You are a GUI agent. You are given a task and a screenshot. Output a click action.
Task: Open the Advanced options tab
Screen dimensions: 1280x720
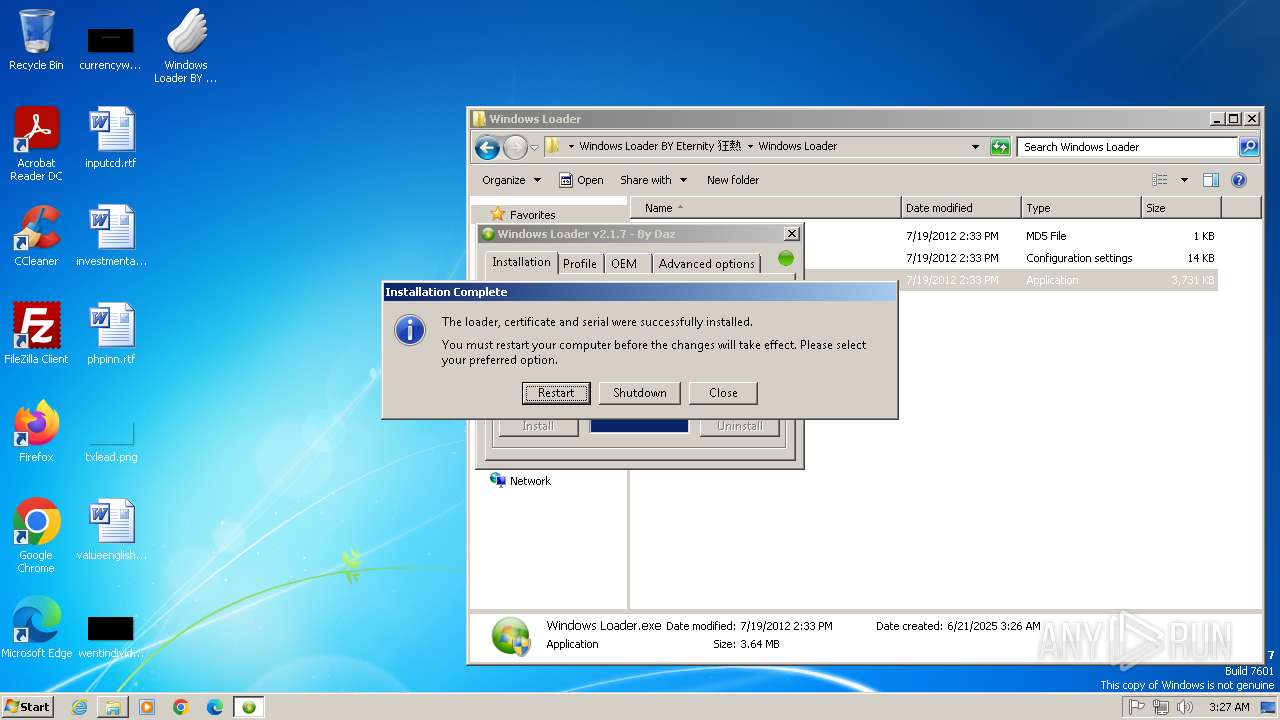(707, 264)
